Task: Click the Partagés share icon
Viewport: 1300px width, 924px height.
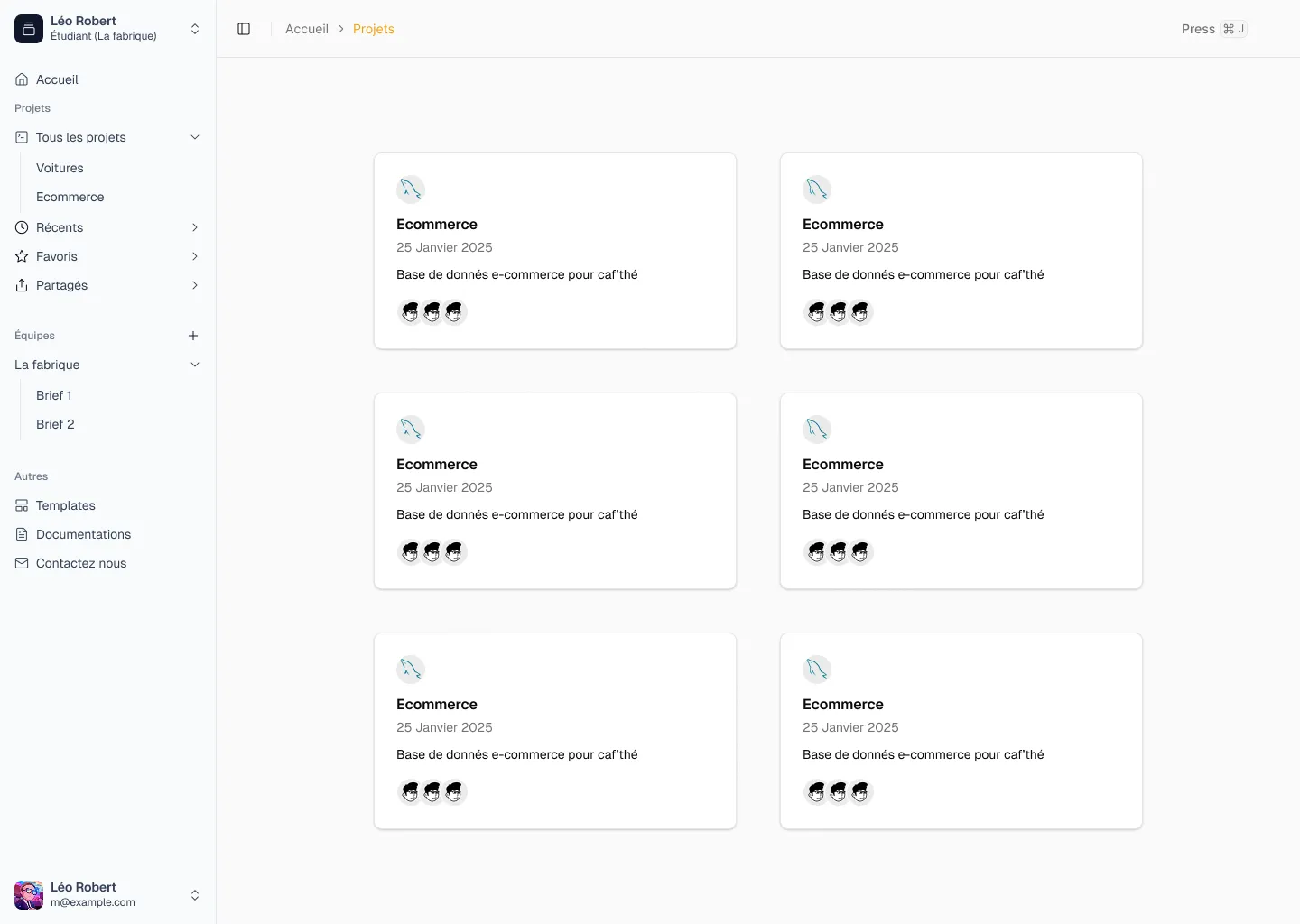Action: (x=22, y=285)
